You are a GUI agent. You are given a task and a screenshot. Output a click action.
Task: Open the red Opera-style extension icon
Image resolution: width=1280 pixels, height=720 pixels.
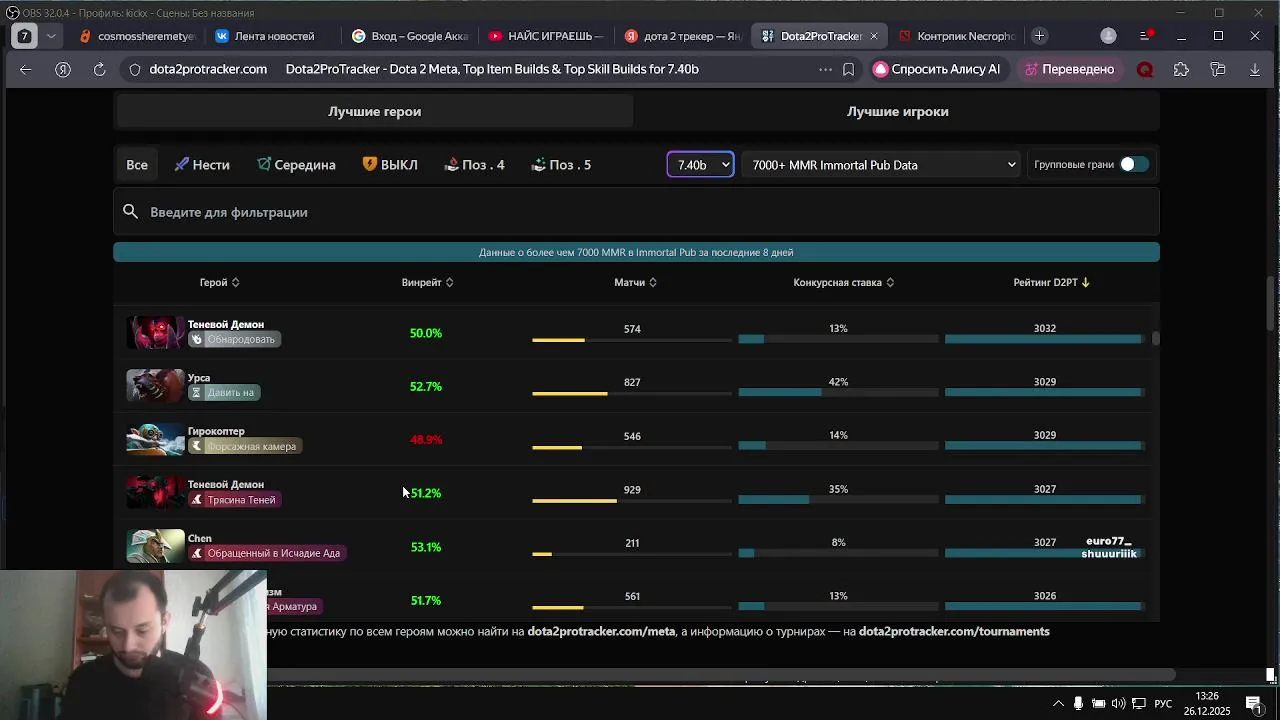pyautogui.click(x=1145, y=69)
